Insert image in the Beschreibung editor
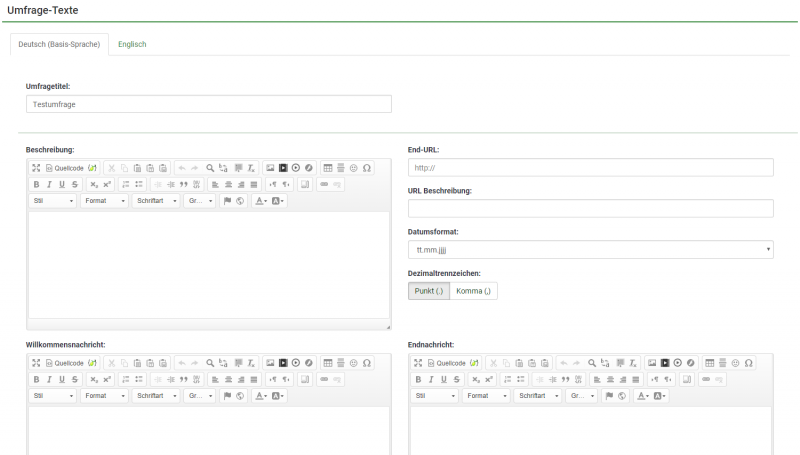The image size is (800, 455). (x=270, y=168)
